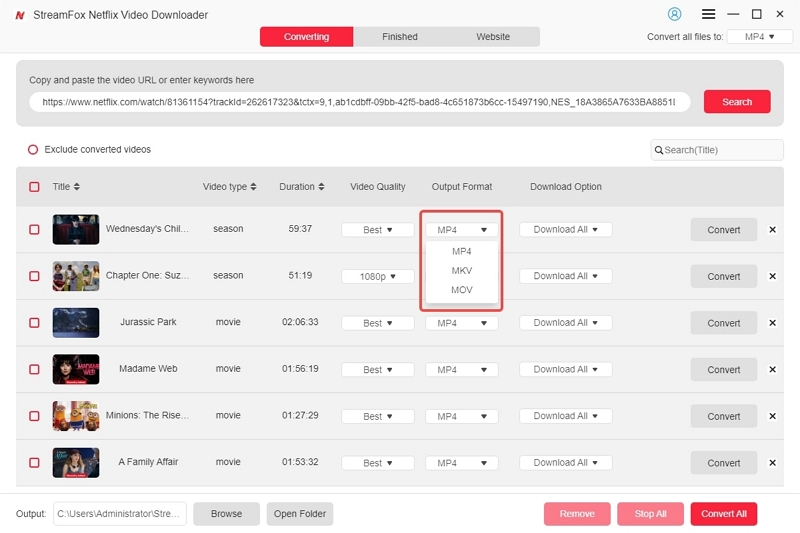Toggle the select-all checkbox in header
This screenshot has height=533, width=800.
pyautogui.click(x=34, y=187)
